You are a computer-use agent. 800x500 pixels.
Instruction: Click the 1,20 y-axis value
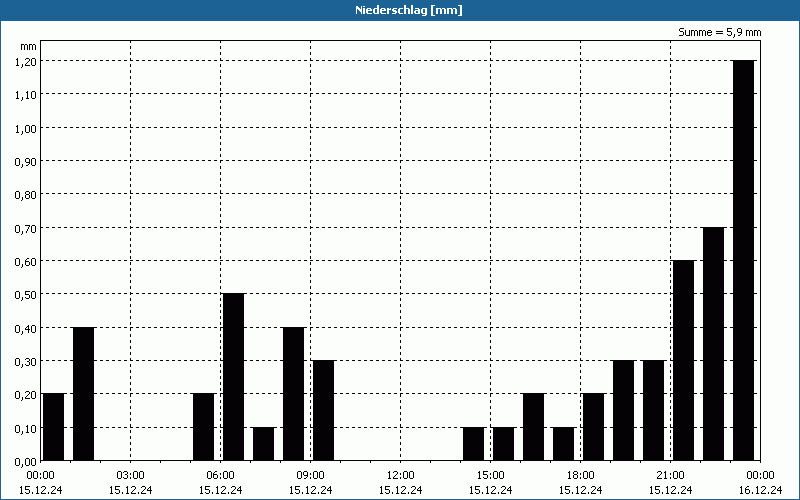point(25,61)
